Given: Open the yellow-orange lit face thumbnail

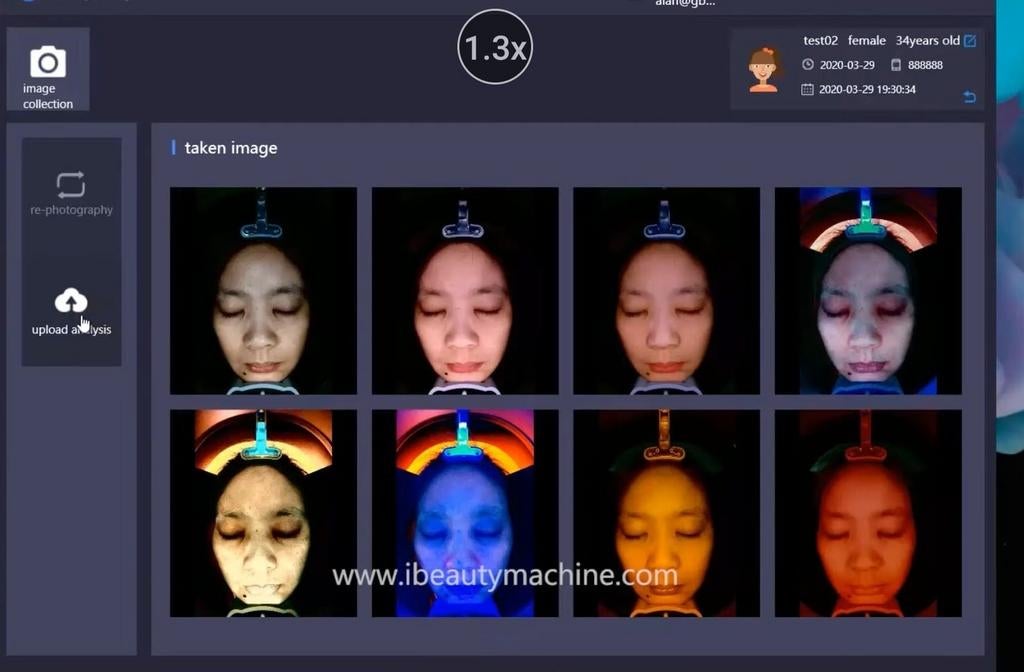Looking at the screenshot, I should tap(666, 513).
